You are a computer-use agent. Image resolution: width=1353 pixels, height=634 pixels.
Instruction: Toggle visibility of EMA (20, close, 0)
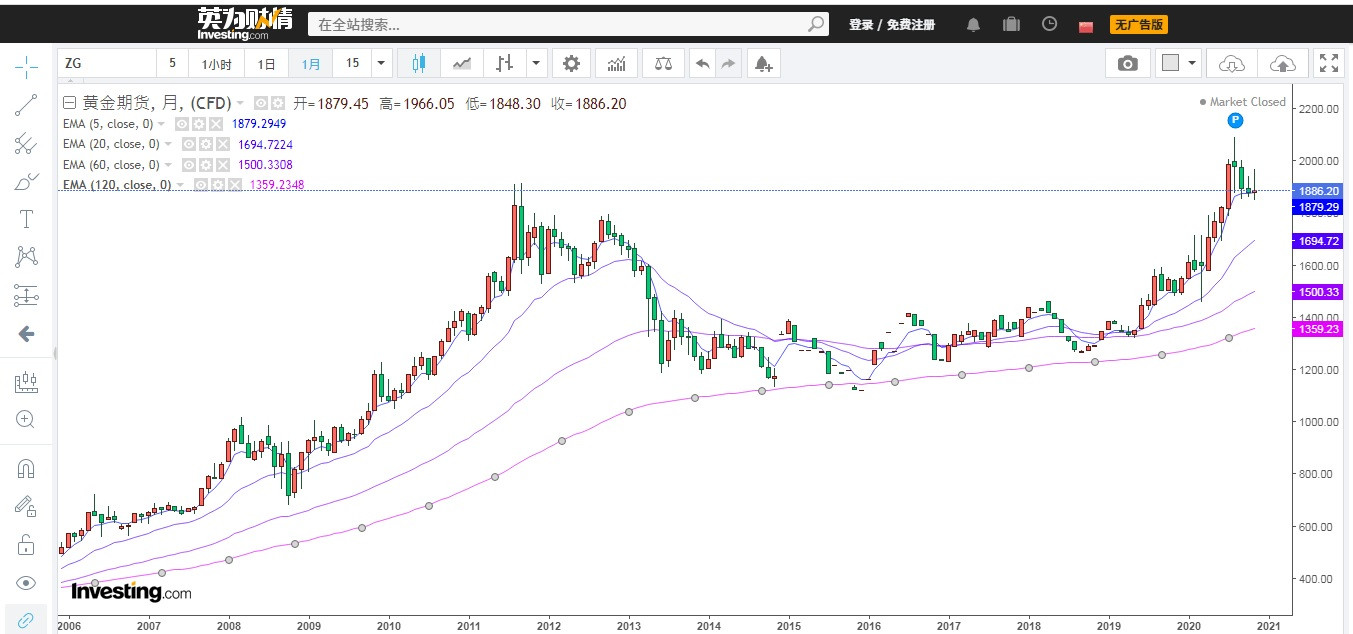[189, 144]
